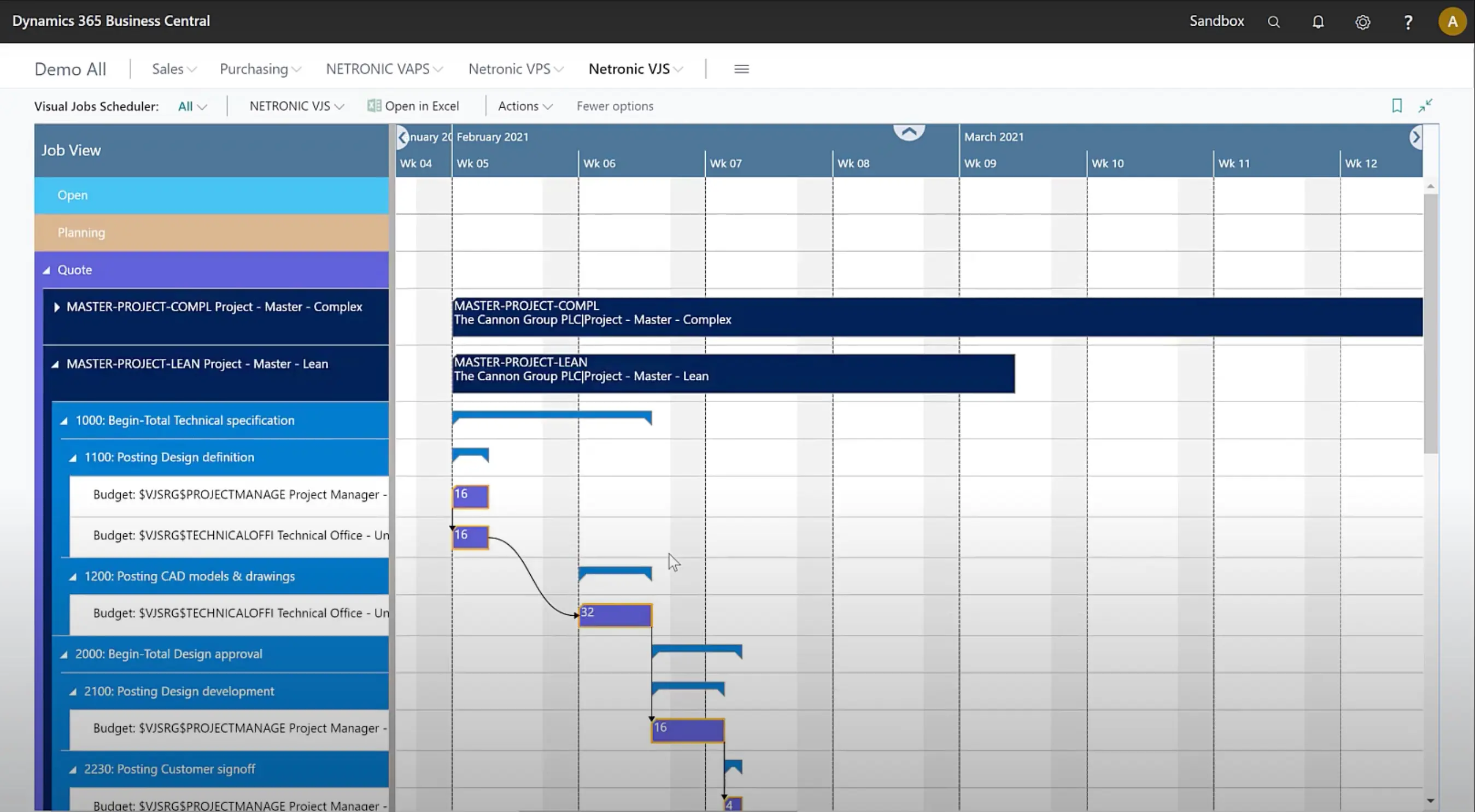The height and width of the screenshot is (812, 1475).
Task: Click the vertical scrollbar thumb
Action: pos(1430,323)
